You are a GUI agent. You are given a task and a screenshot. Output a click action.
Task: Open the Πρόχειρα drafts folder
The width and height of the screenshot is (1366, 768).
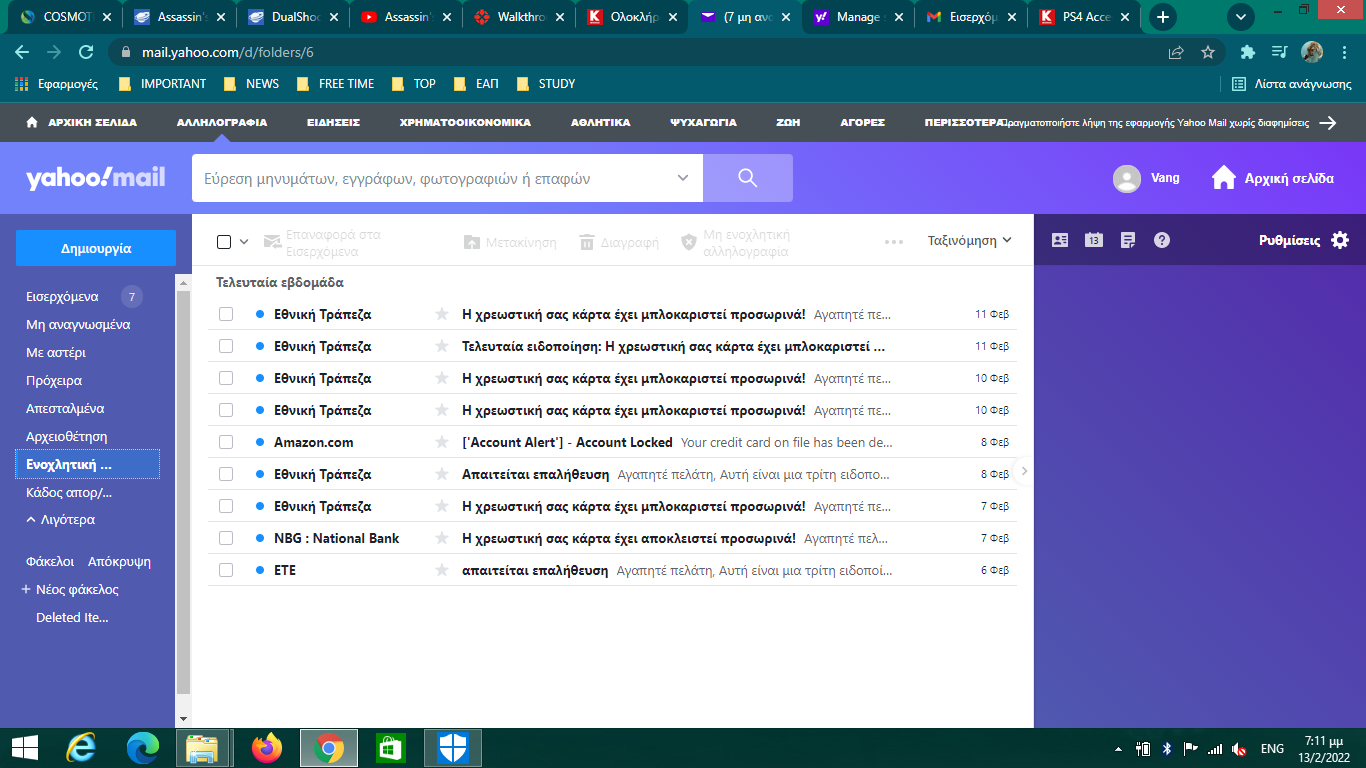(54, 380)
